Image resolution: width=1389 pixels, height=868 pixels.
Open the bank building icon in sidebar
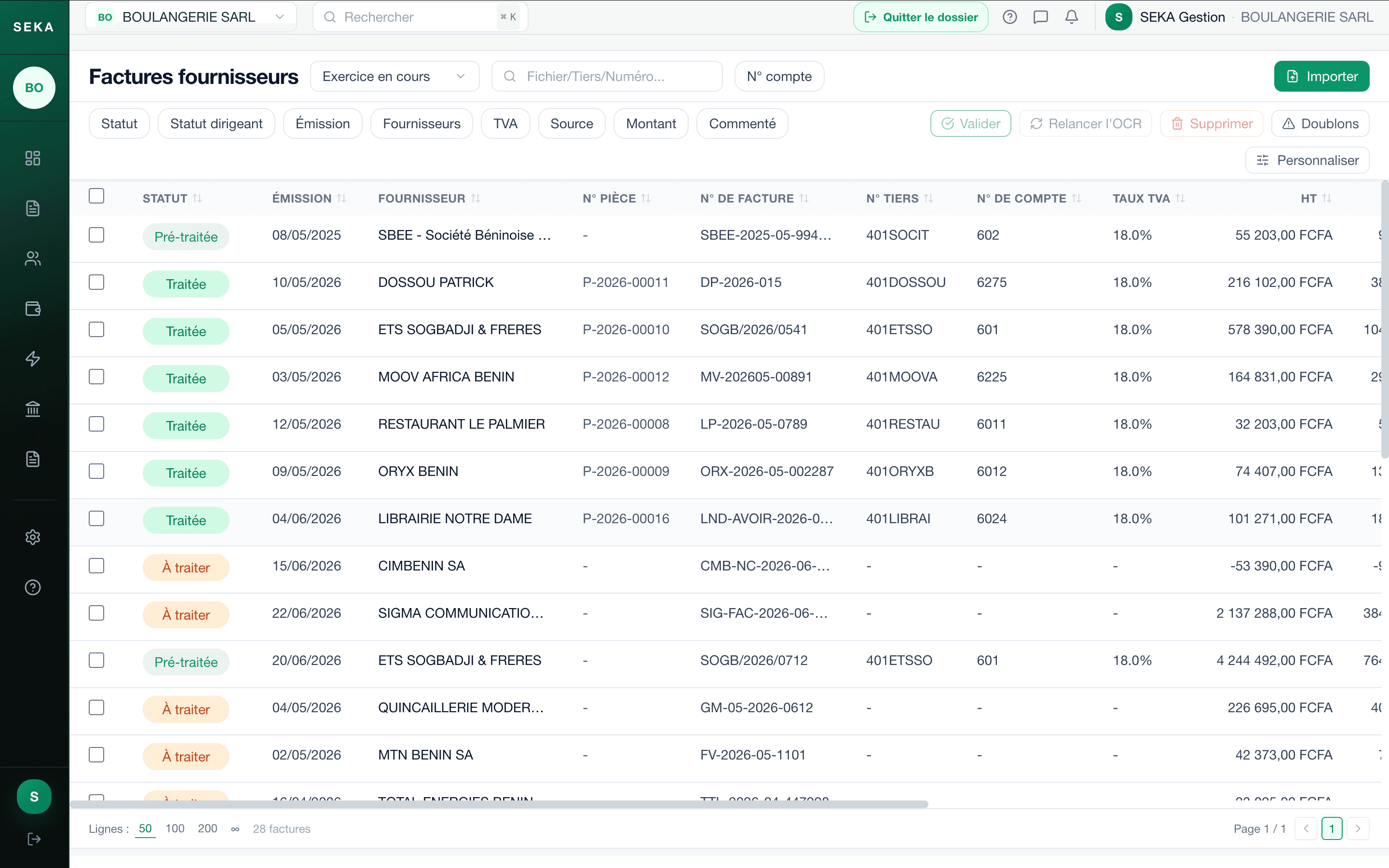click(x=33, y=409)
